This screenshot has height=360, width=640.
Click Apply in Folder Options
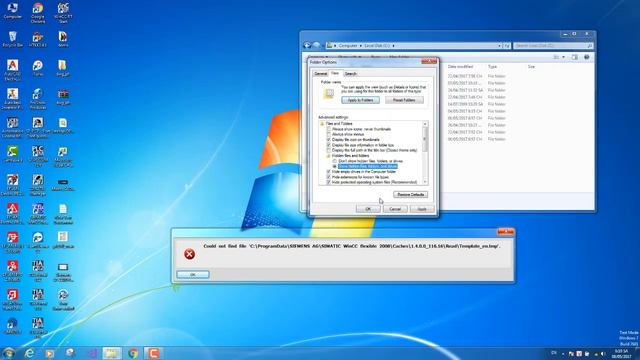pyautogui.click(x=422, y=209)
